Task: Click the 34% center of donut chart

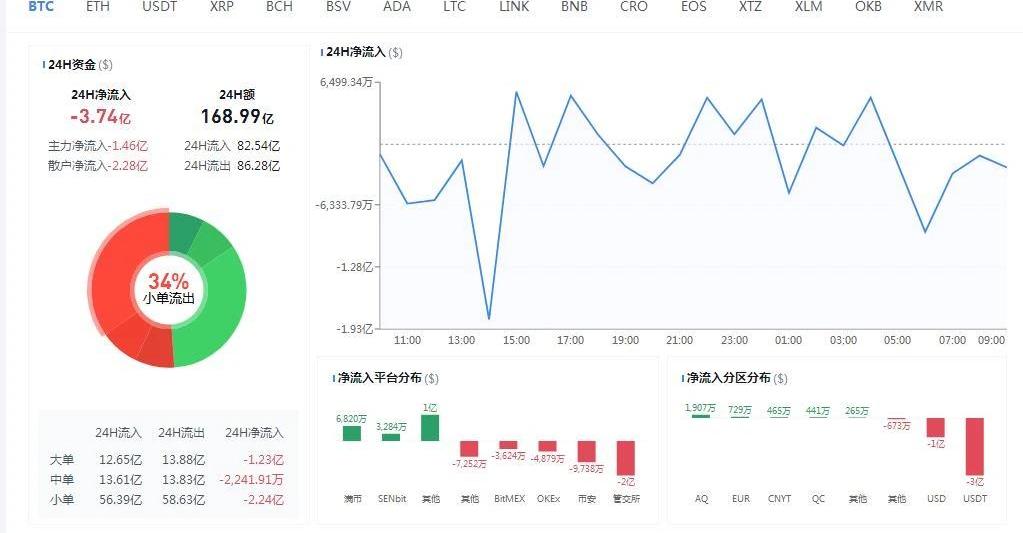Action: tap(168, 288)
